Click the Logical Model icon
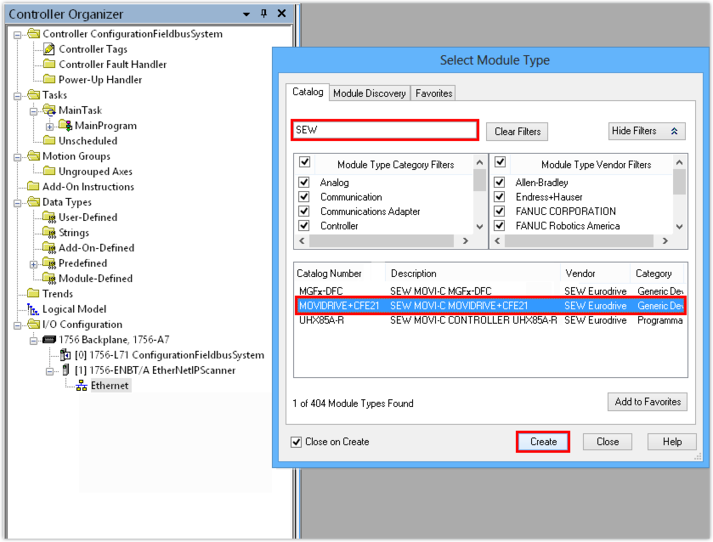Screen dimensions: 713x542 click(x=33, y=309)
